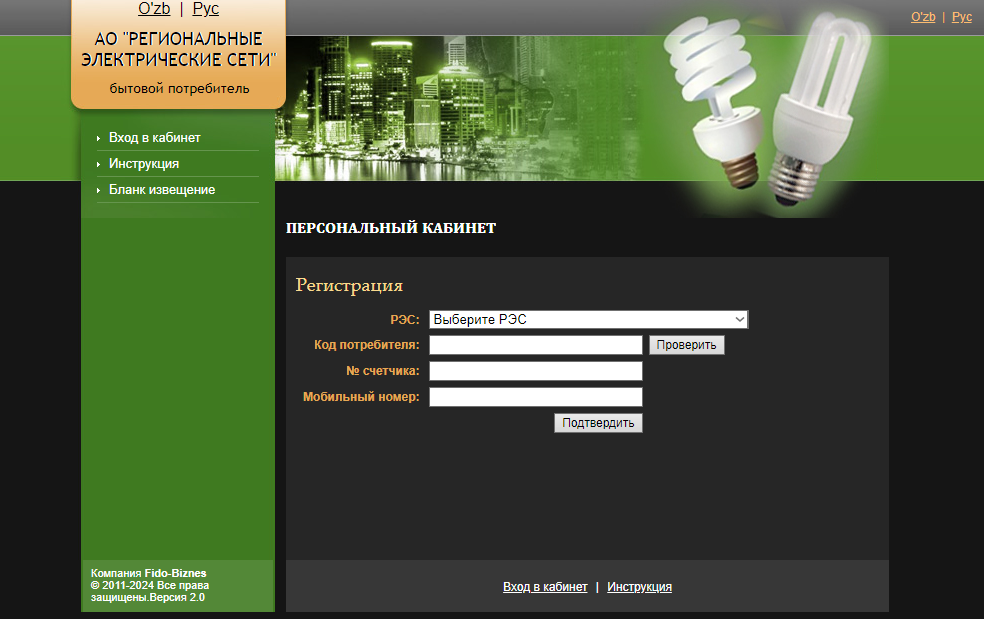The width and height of the screenshot is (984, 619).
Task: Choose O'zb language at the top-right corner
Action: 923,17
